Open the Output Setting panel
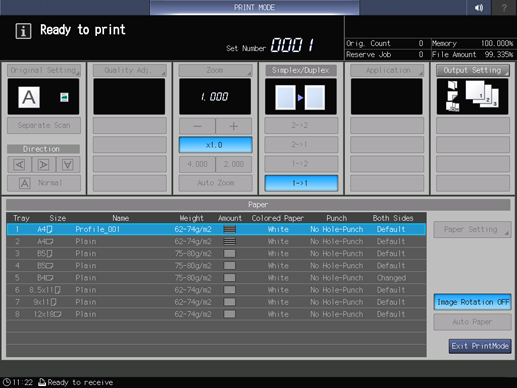The image size is (517, 388). (x=472, y=70)
